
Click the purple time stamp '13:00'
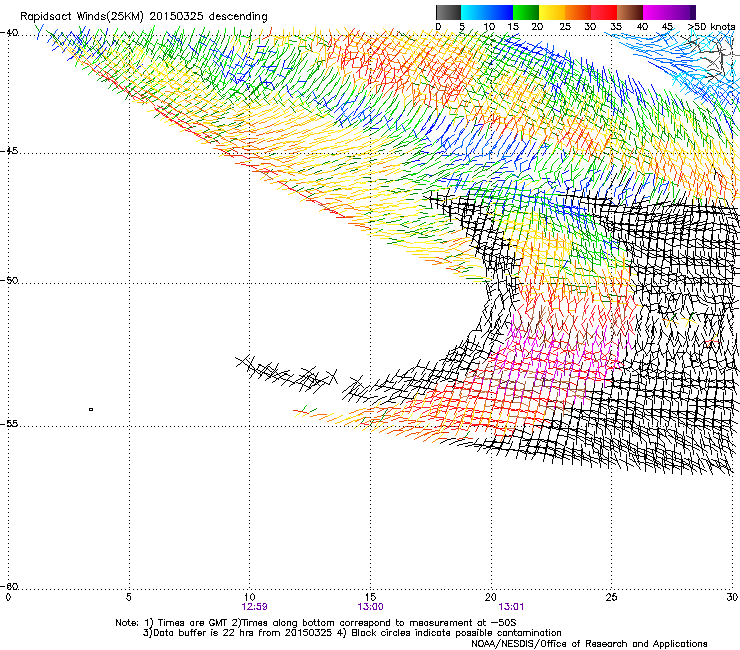(x=370, y=607)
